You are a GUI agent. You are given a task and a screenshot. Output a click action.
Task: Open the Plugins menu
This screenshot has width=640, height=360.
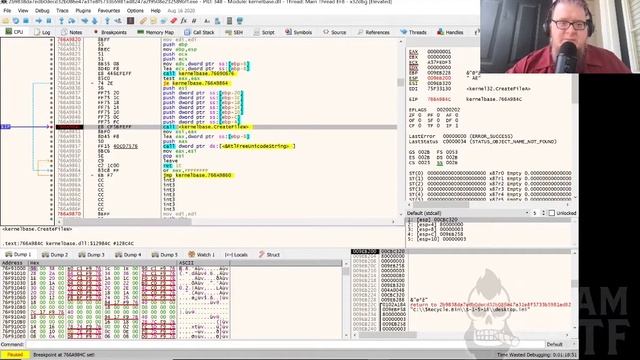point(83,11)
